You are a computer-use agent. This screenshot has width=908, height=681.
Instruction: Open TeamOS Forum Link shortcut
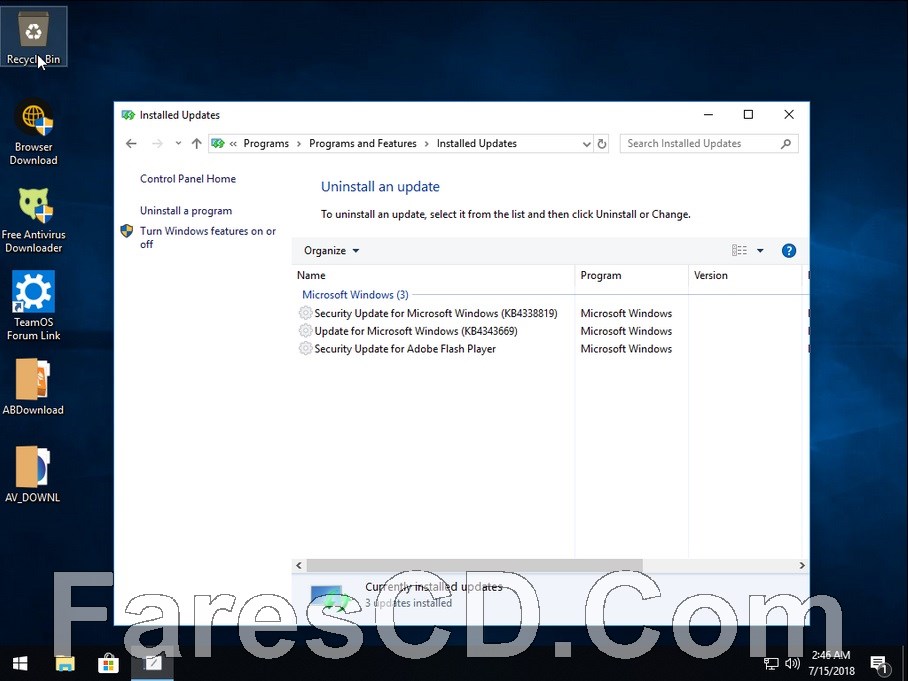pos(34,306)
